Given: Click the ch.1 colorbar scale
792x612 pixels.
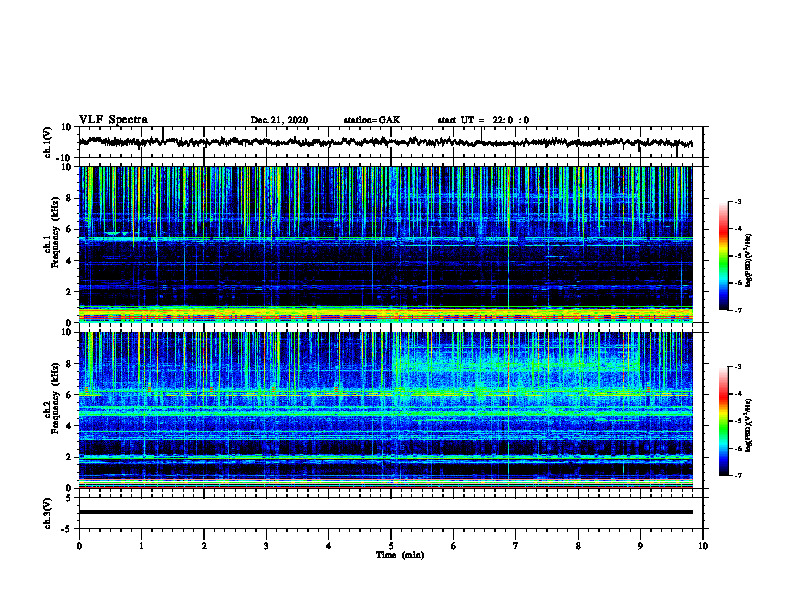Looking at the screenshot, I should [x=723, y=256].
